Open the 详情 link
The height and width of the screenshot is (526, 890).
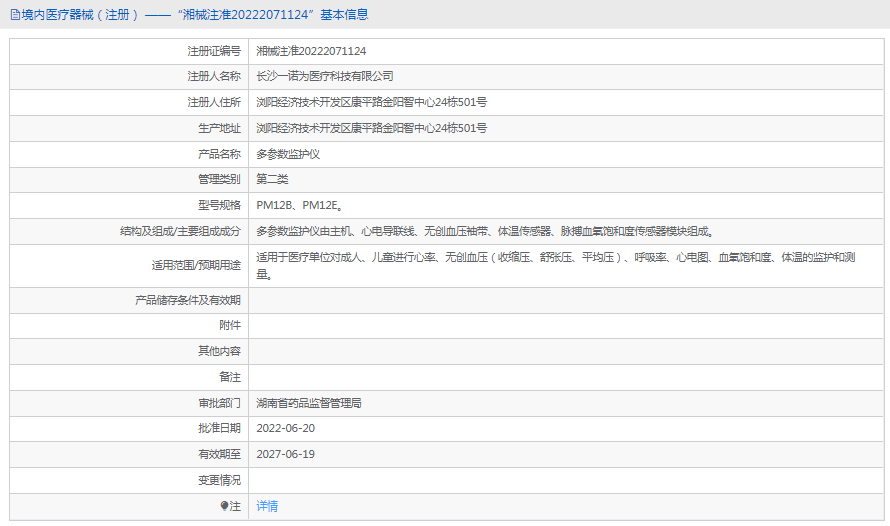tap(267, 506)
